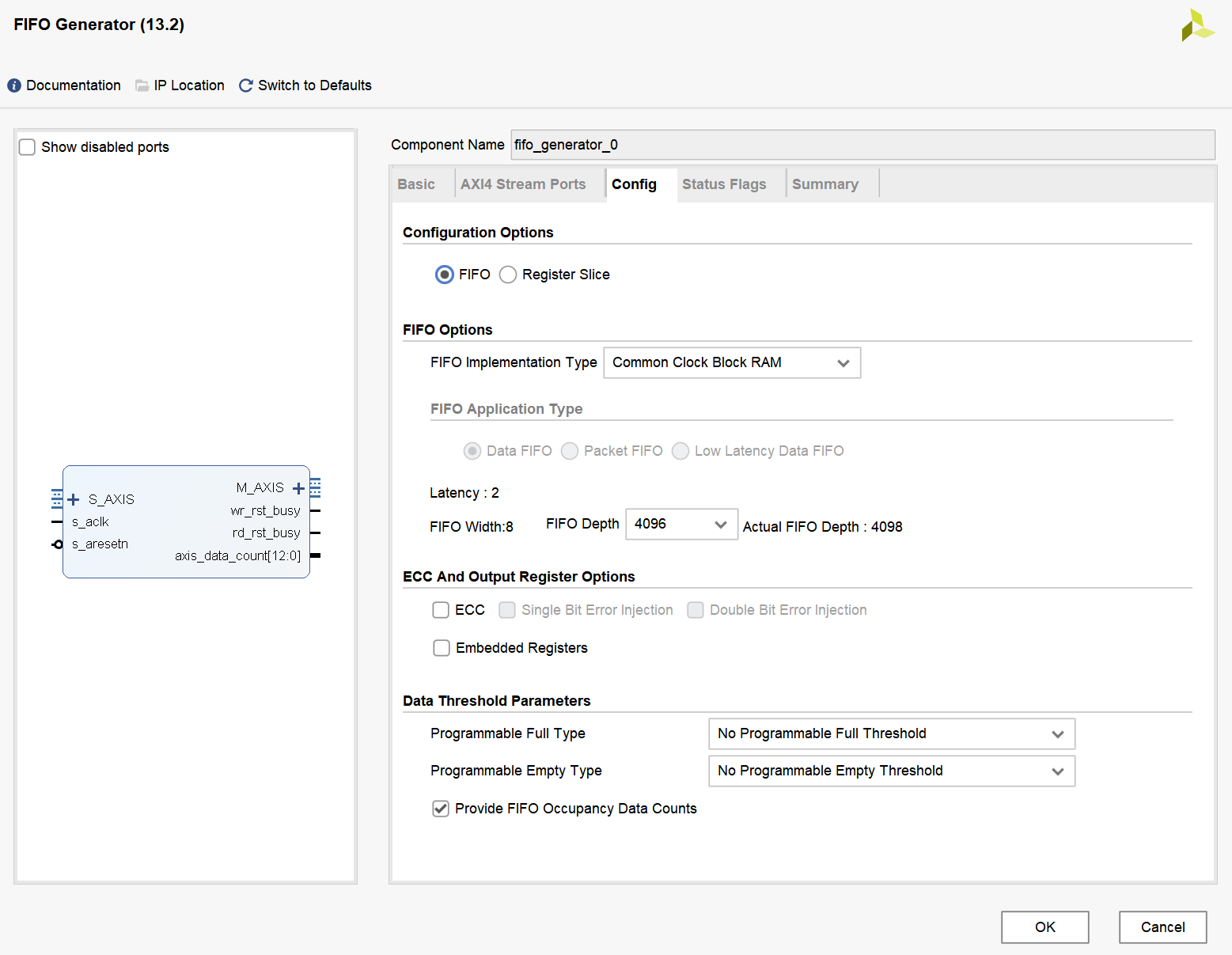1232x955 pixels.
Task: Open the FIFO Depth dropdown
Action: [x=681, y=525]
